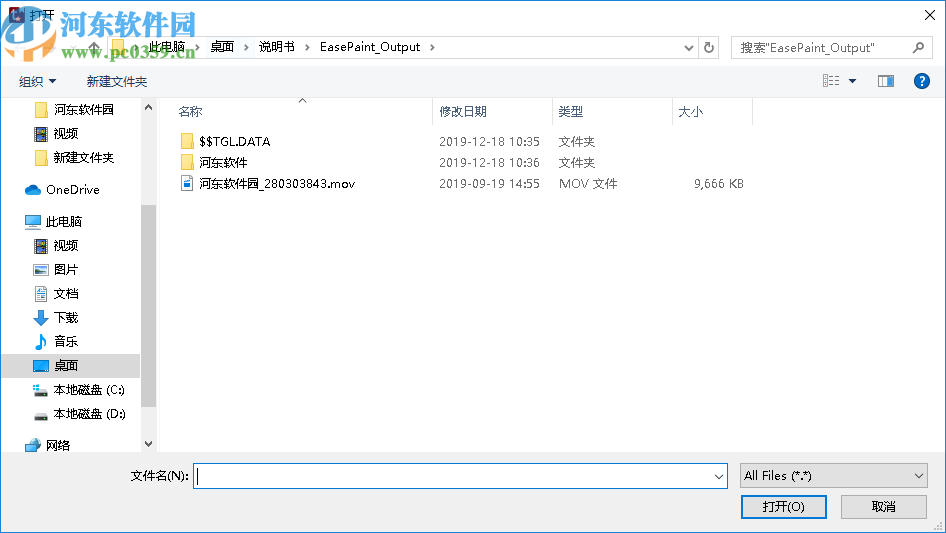946x533 pixels.
Task: Click the 此电脑 computer icon in sidebar
Action: tap(33, 222)
